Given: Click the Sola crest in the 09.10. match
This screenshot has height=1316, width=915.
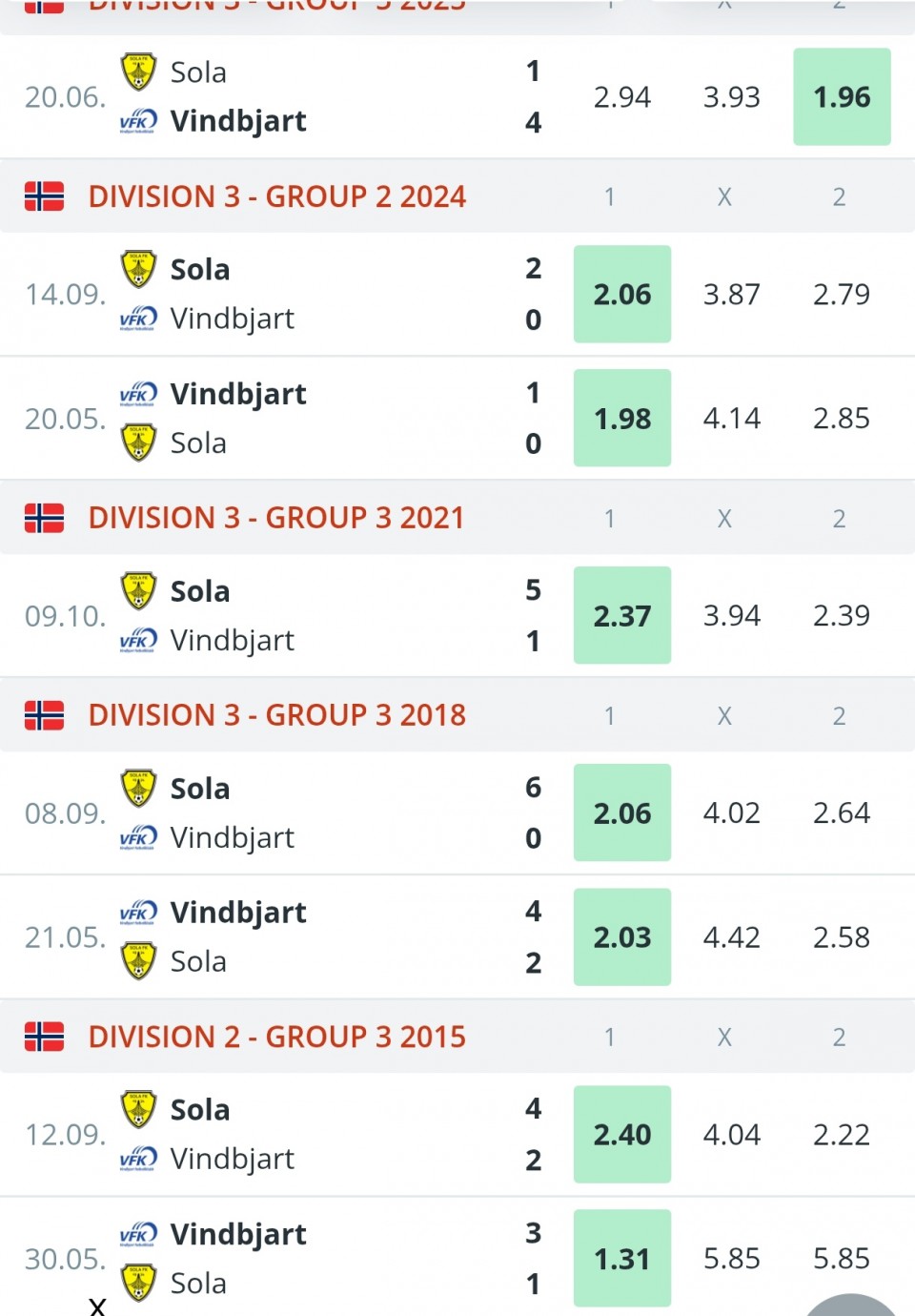Looking at the screenshot, I should (138, 590).
